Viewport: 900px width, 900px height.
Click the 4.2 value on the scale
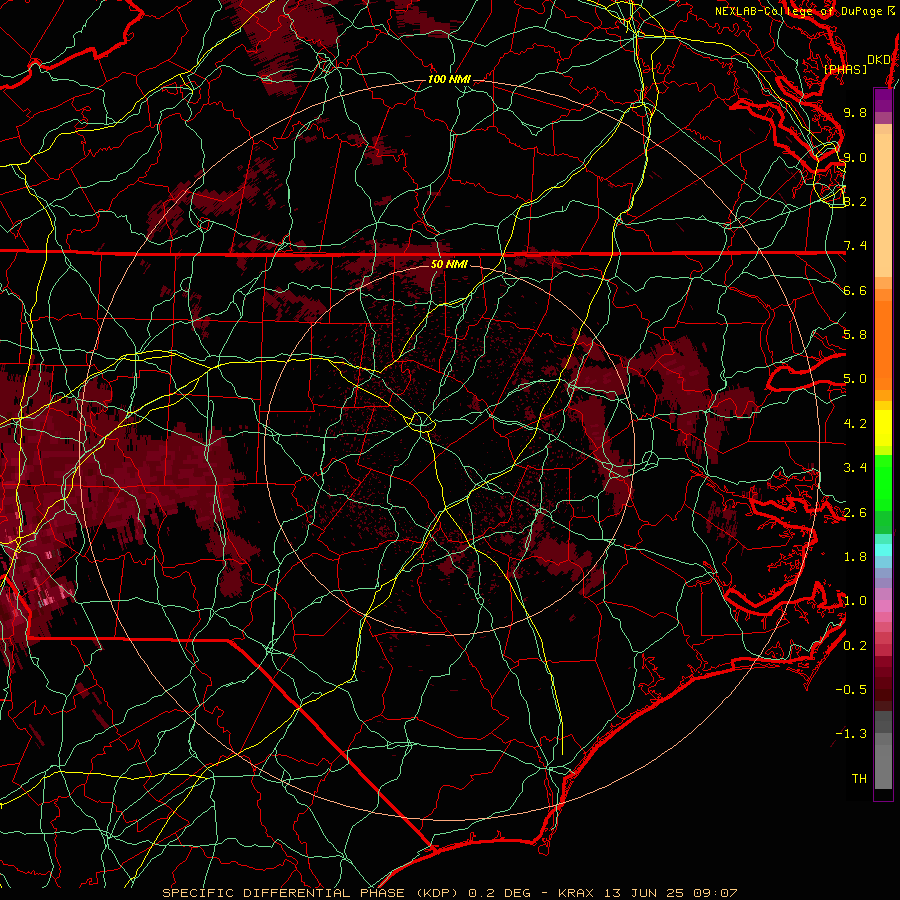[x=855, y=424]
